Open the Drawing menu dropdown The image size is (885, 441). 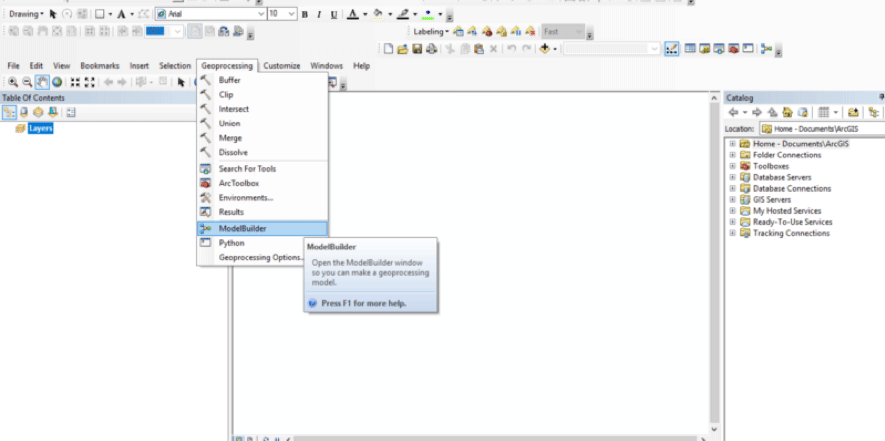pos(26,14)
